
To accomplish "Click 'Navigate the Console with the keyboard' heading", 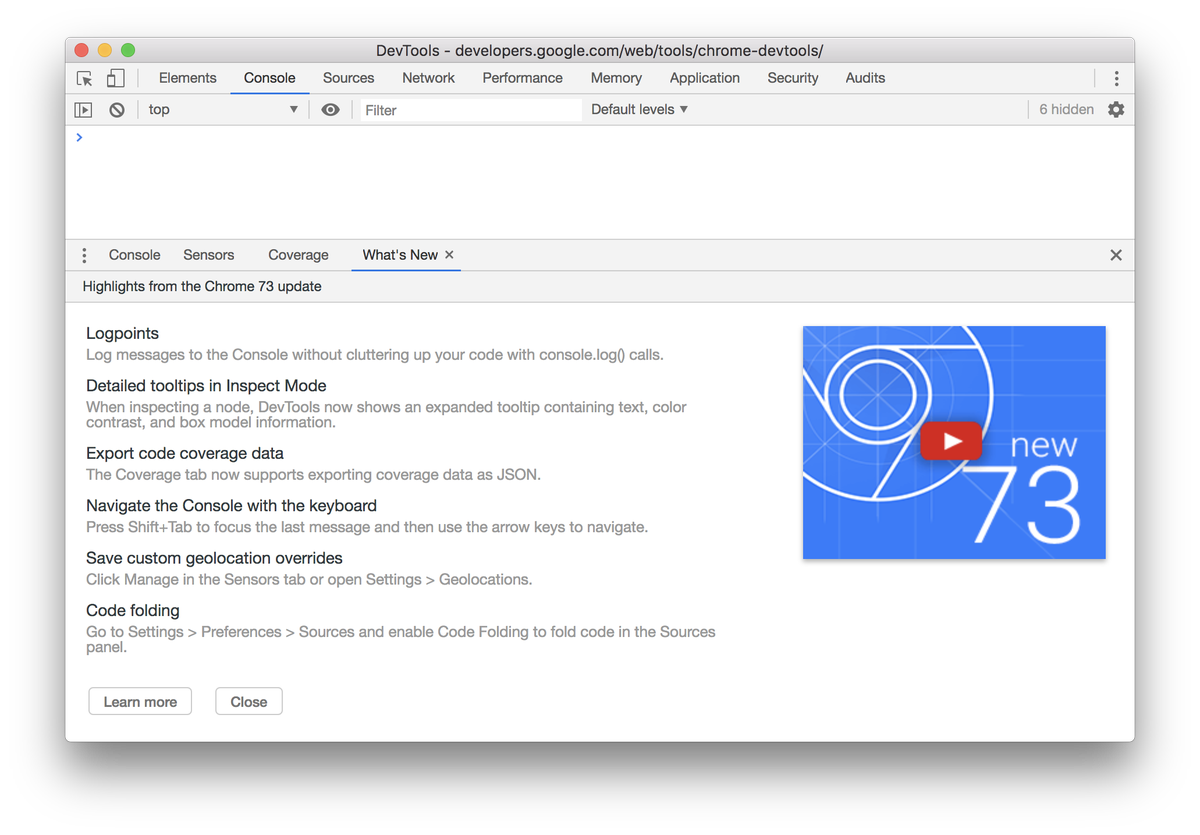I will pos(231,506).
